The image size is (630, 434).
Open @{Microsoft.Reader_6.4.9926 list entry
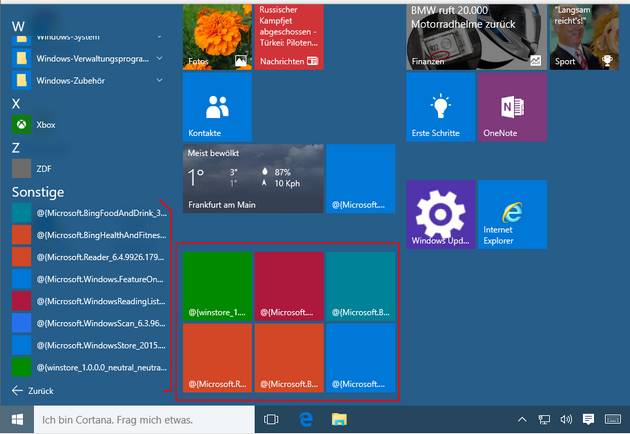tap(89, 257)
